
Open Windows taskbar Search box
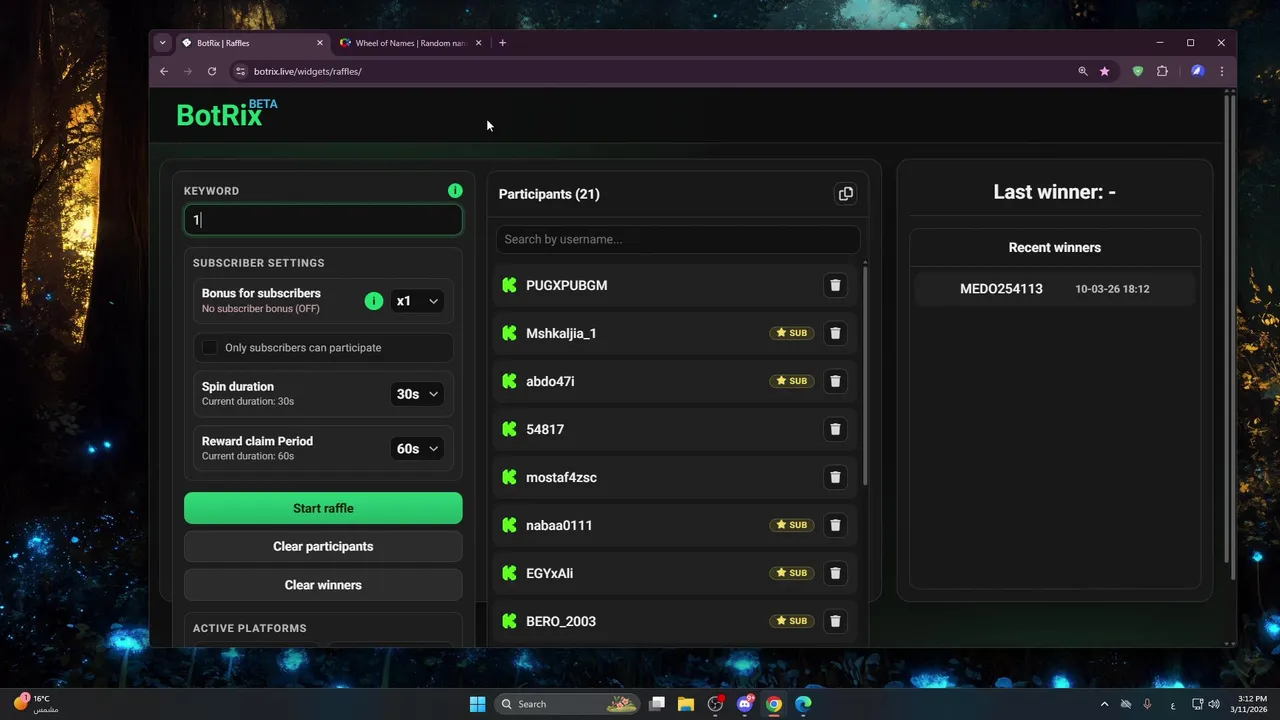[568, 704]
